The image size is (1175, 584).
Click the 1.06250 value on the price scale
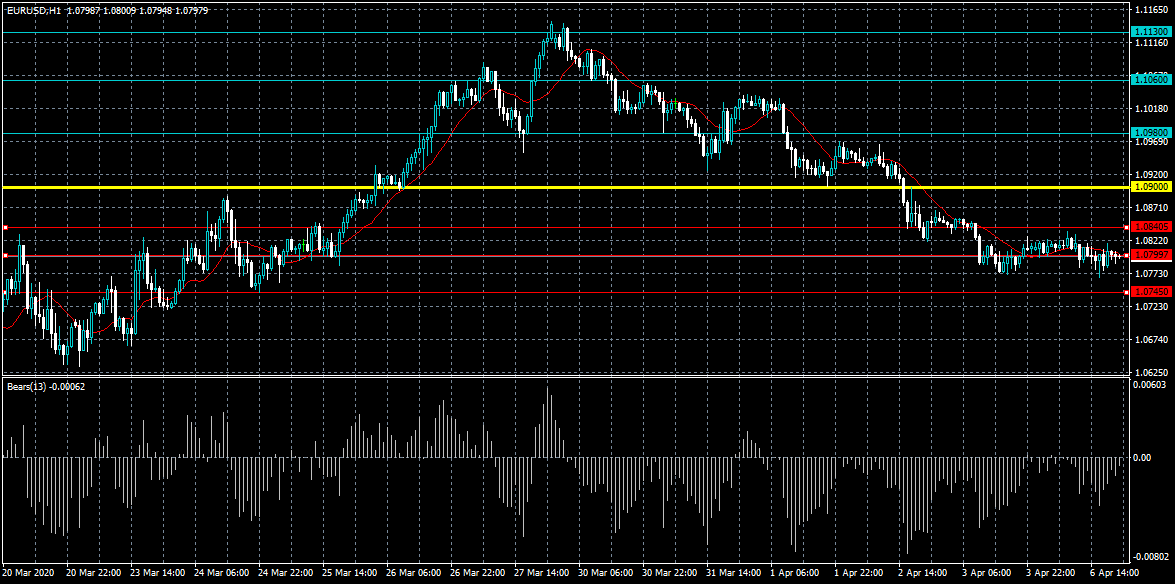(x=1151, y=373)
